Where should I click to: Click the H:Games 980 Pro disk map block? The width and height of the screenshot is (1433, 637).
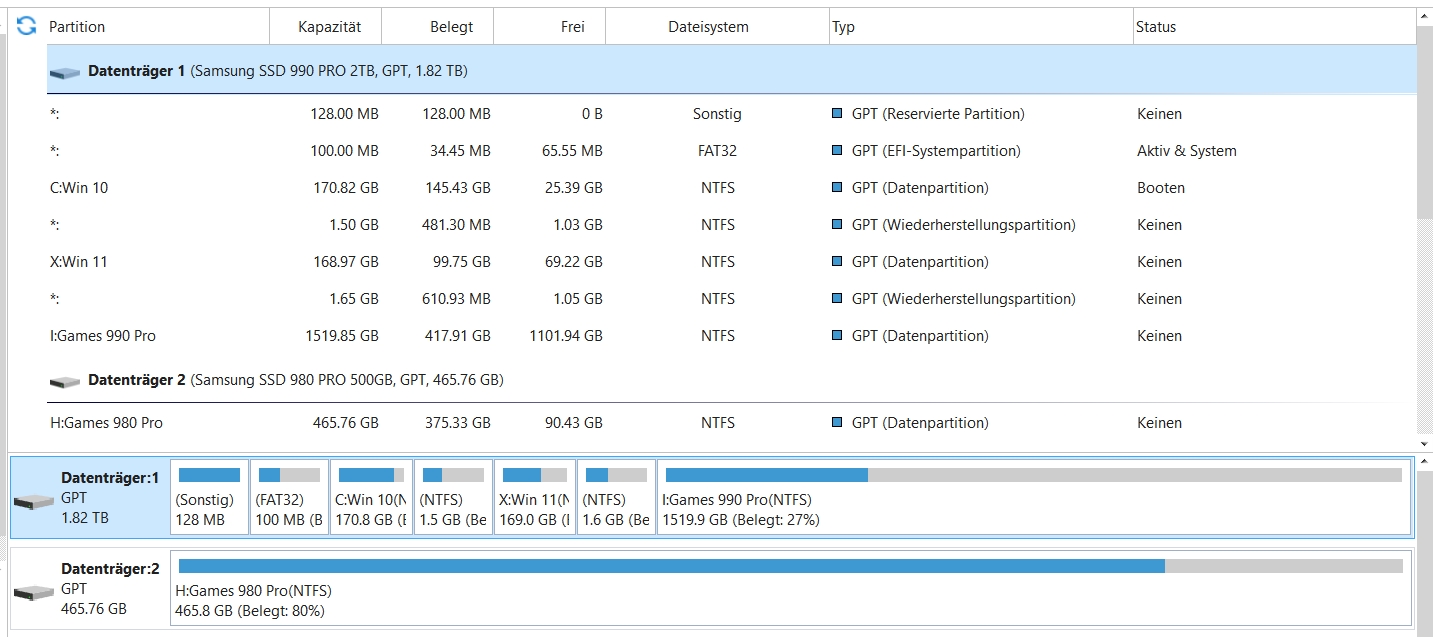(791, 589)
